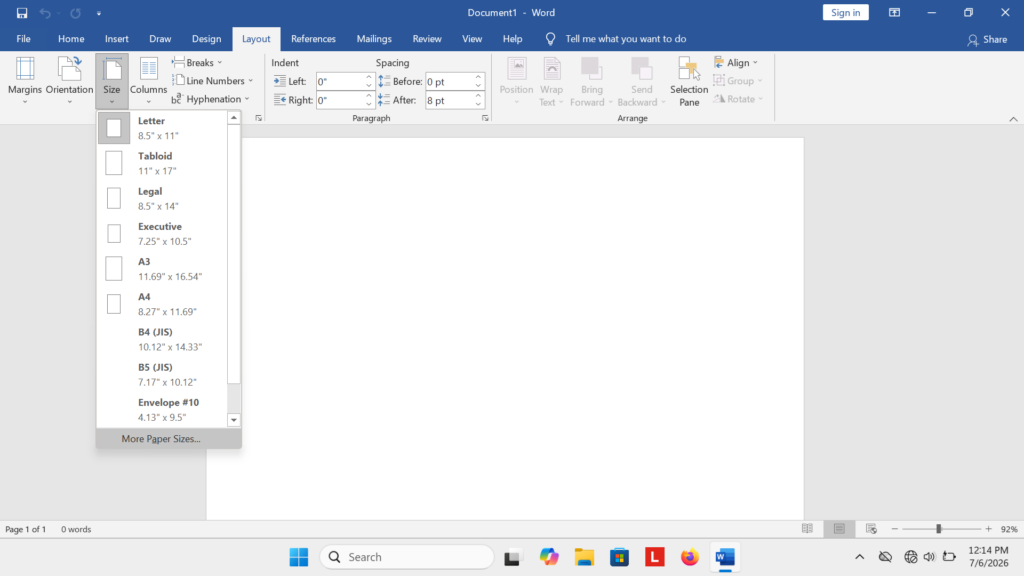Open the Rotate dropdown
This screenshot has height=576, width=1024.
(738, 99)
